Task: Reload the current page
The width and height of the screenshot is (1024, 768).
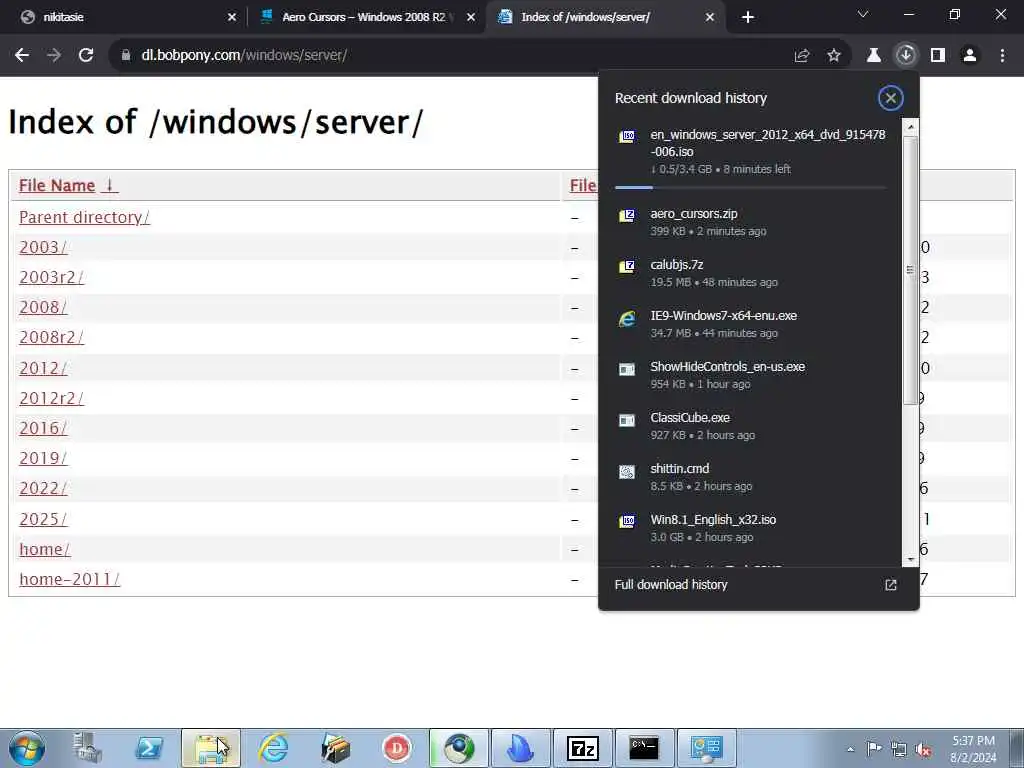Action: coord(86,56)
